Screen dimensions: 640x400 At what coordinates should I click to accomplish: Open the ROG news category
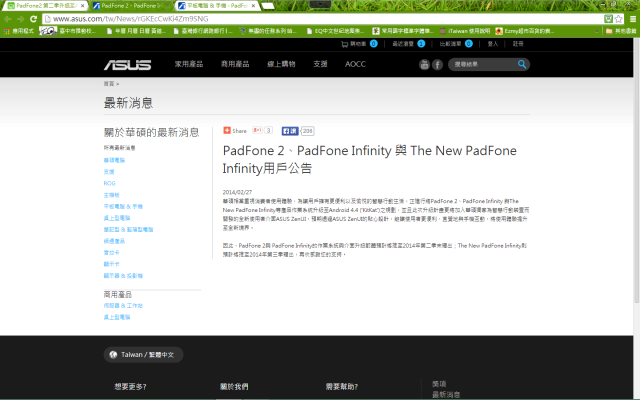pyautogui.click(x=109, y=183)
